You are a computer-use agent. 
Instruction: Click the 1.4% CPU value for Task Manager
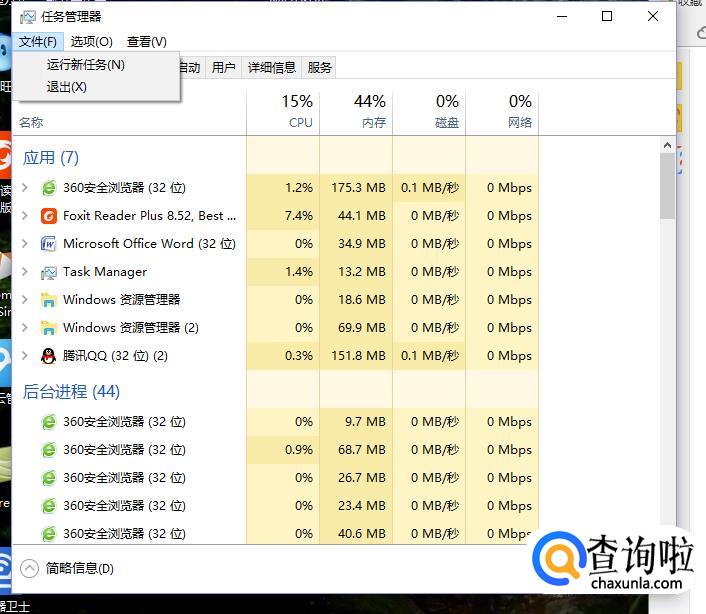[299, 272]
